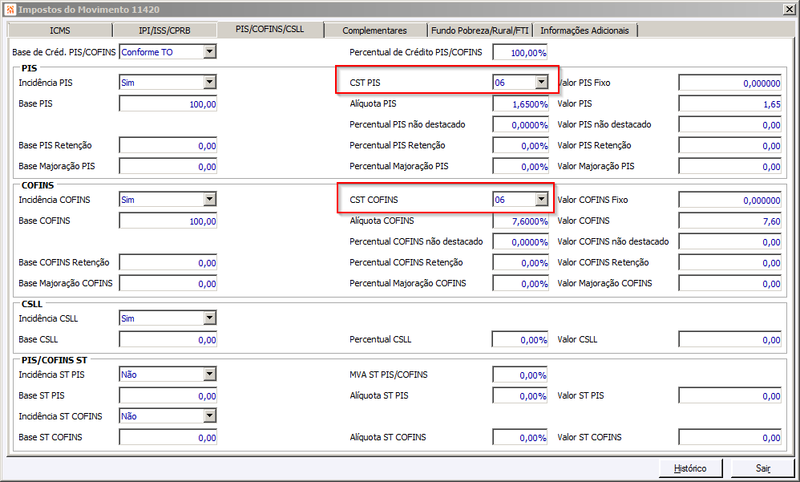Click the Base PIS input field
Screen dimensions: 800x482
[x=168, y=104]
